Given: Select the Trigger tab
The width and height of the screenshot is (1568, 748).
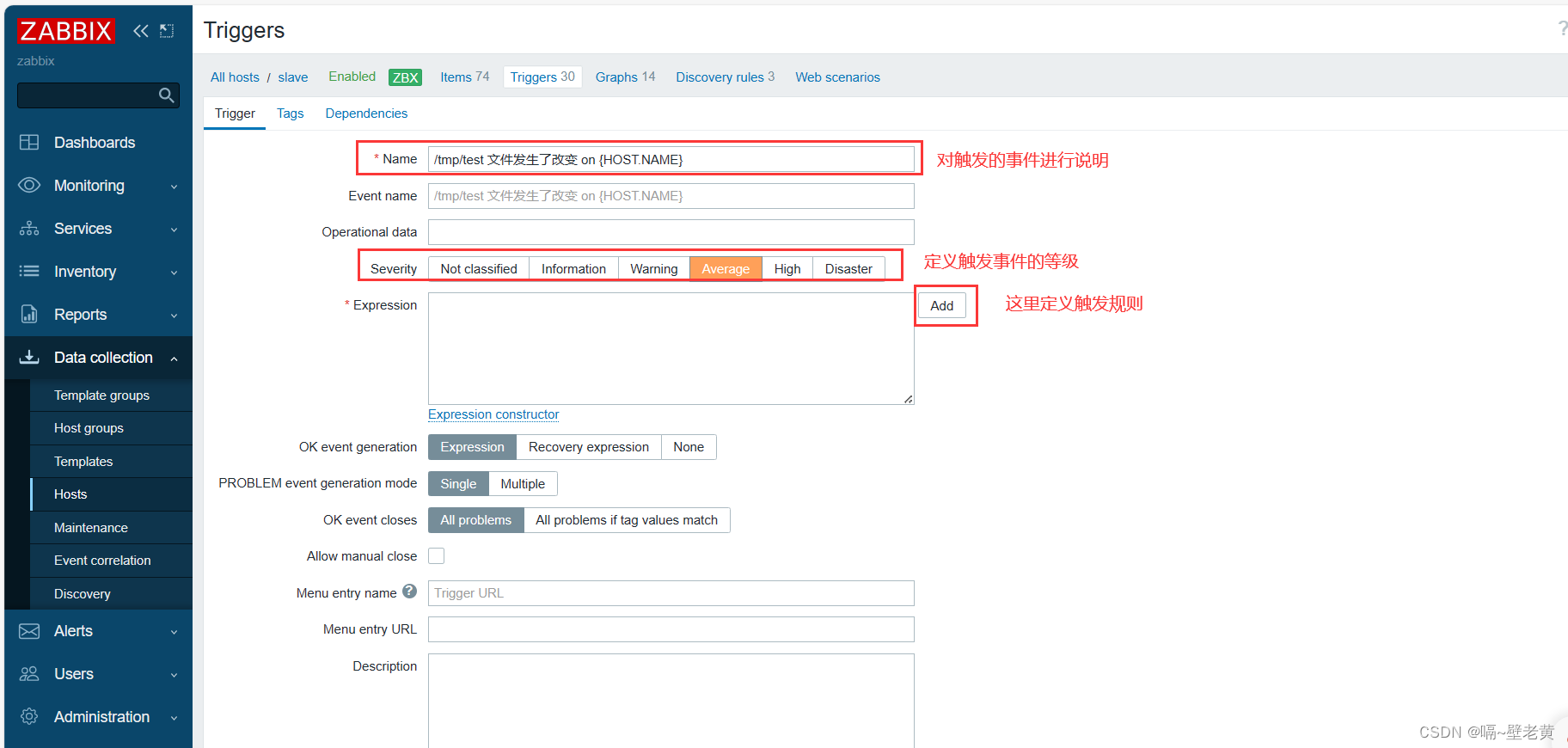Looking at the screenshot, I should 235,113.
